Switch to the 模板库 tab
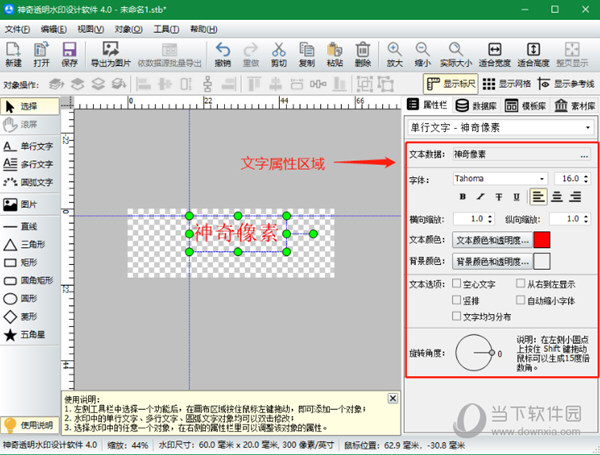 525,105
